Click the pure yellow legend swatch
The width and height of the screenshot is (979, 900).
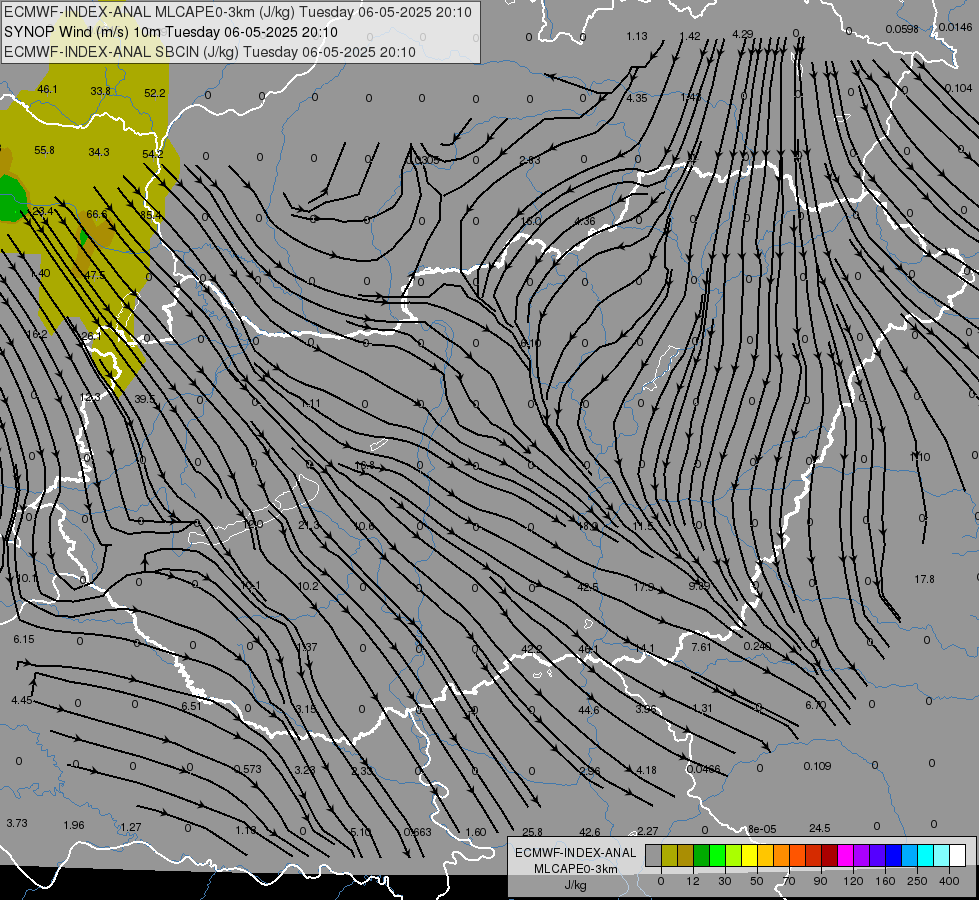pos(749,855)
